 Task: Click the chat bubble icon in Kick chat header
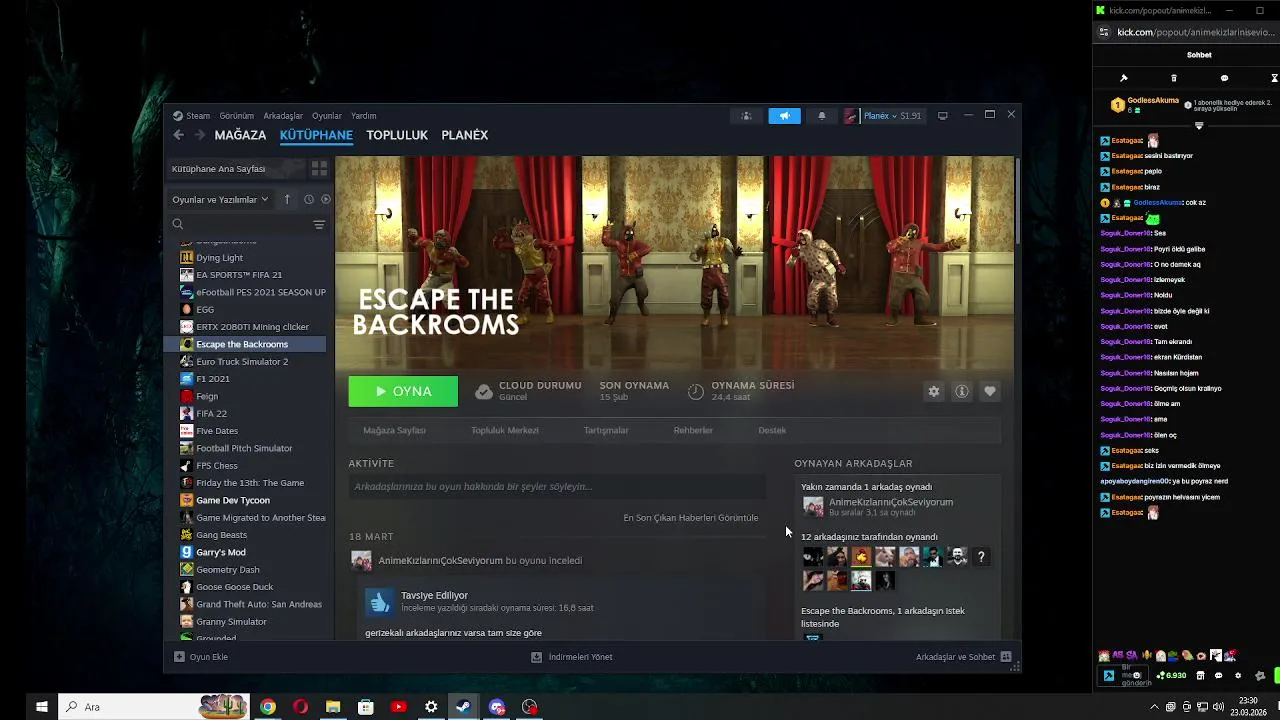click(x=1224, y=78)
